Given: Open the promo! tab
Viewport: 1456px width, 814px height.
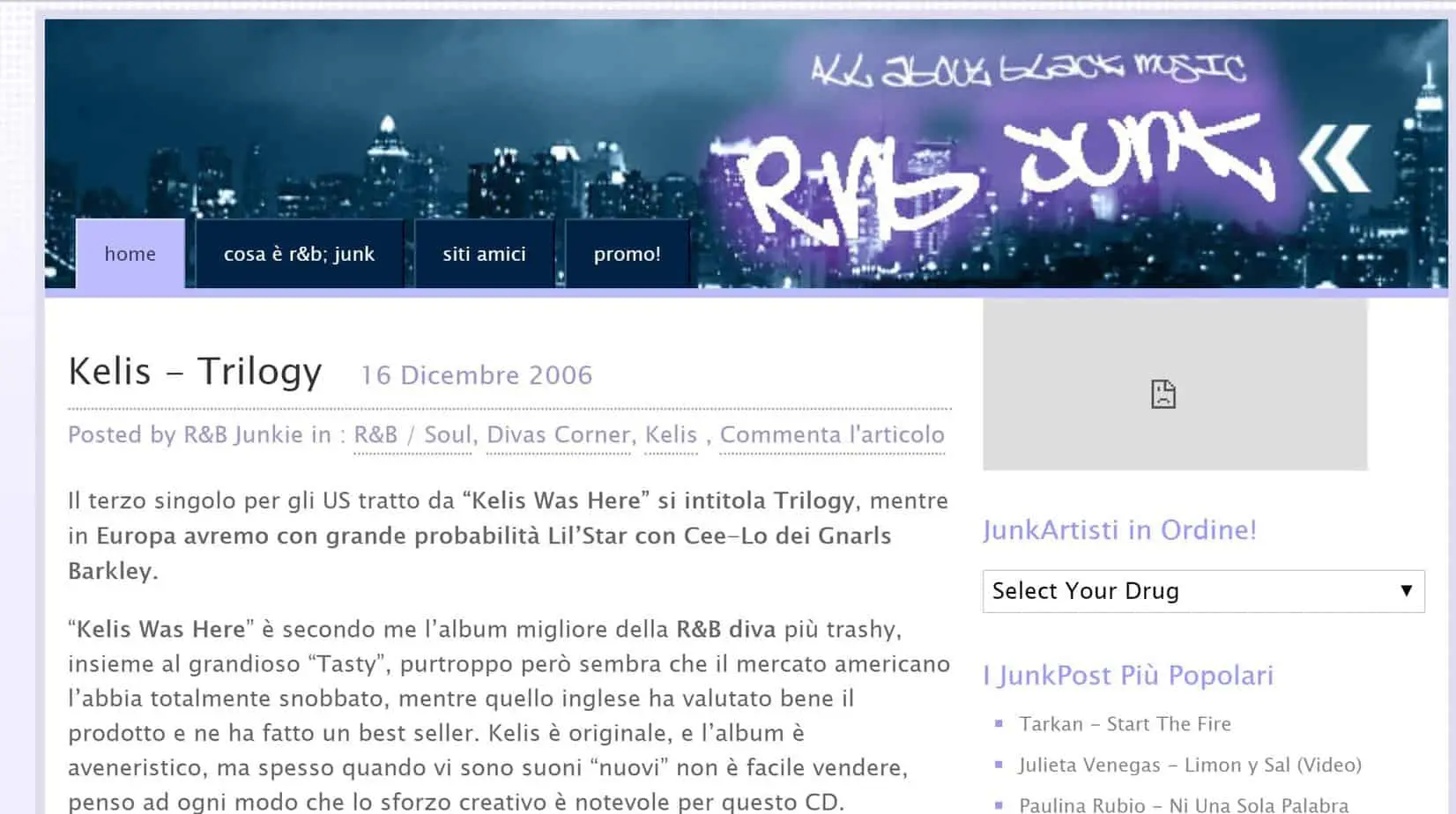Looking at the screenshot, I should pos(627,254).
